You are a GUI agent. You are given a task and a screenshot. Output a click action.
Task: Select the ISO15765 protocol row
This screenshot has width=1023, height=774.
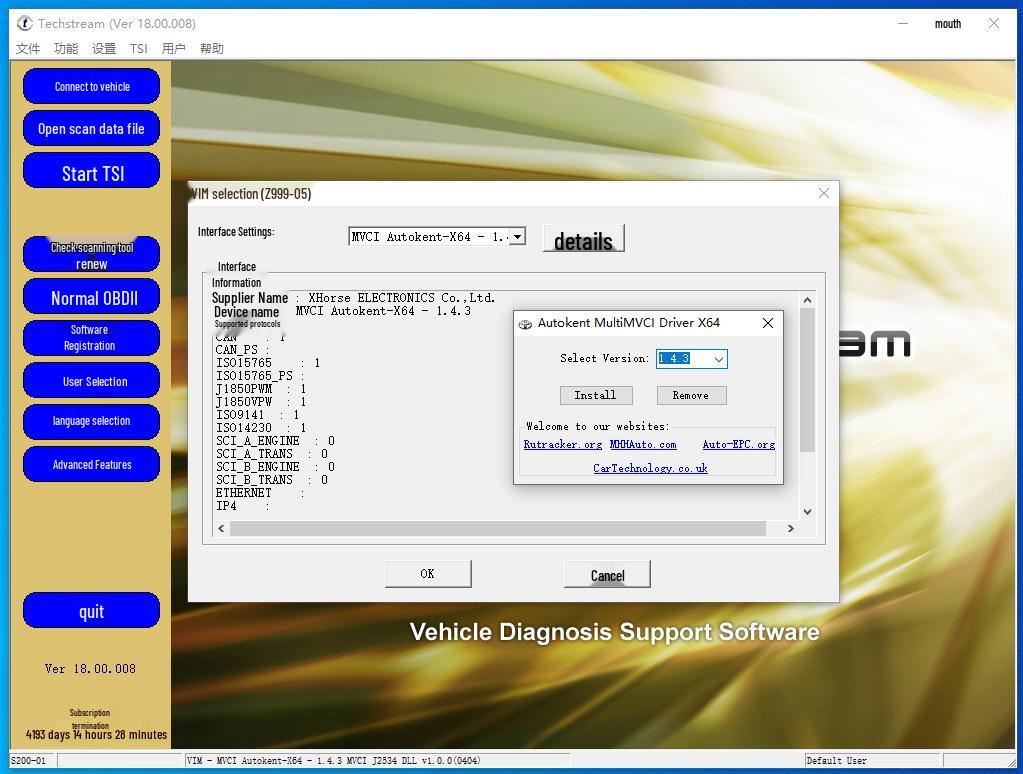(x=268, y=363)
